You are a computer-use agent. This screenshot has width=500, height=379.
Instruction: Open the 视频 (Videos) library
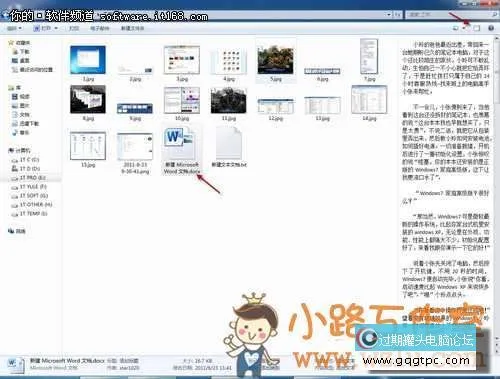(21, 97)
